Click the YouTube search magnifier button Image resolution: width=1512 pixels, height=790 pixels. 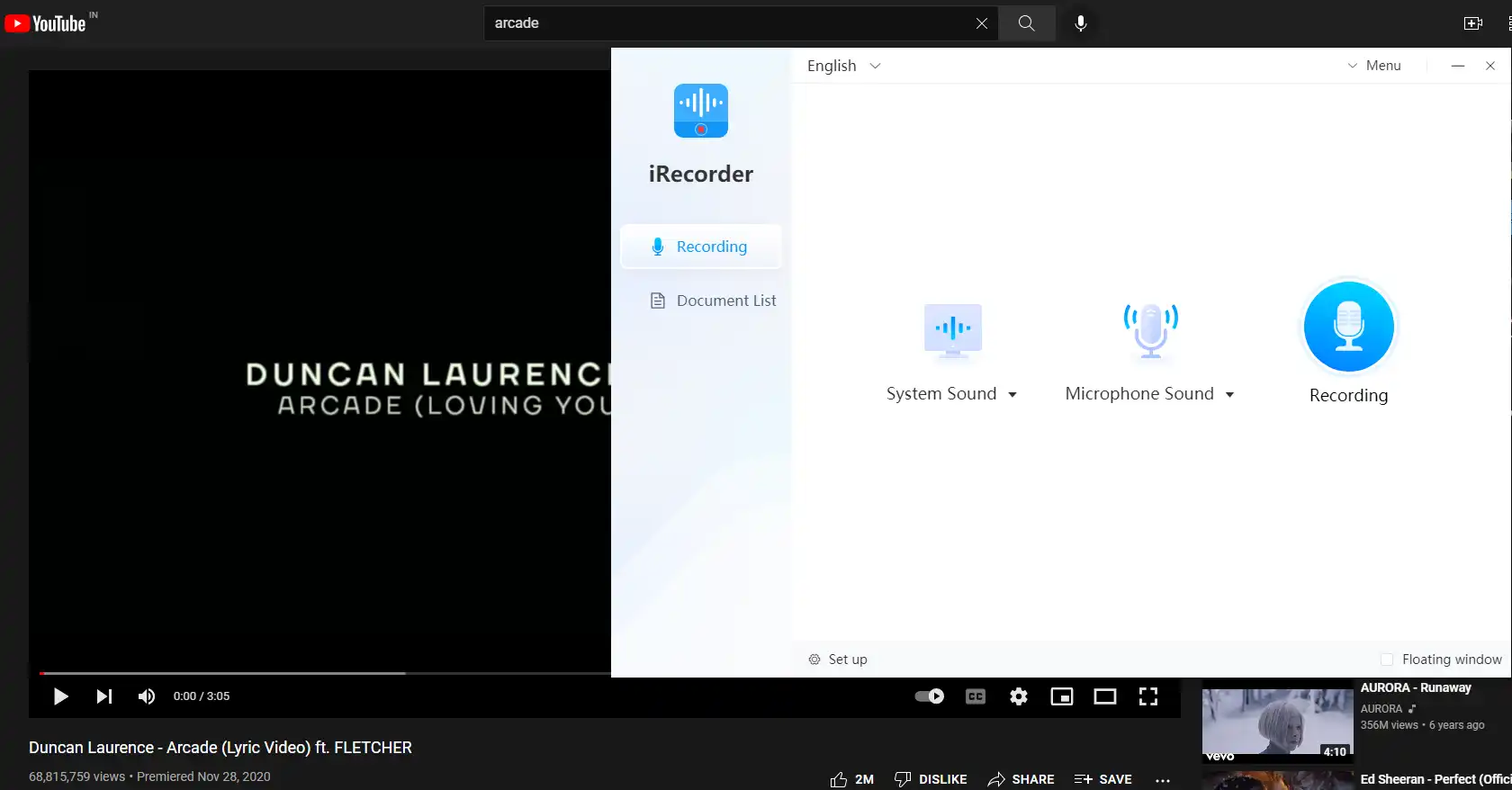1027,23
